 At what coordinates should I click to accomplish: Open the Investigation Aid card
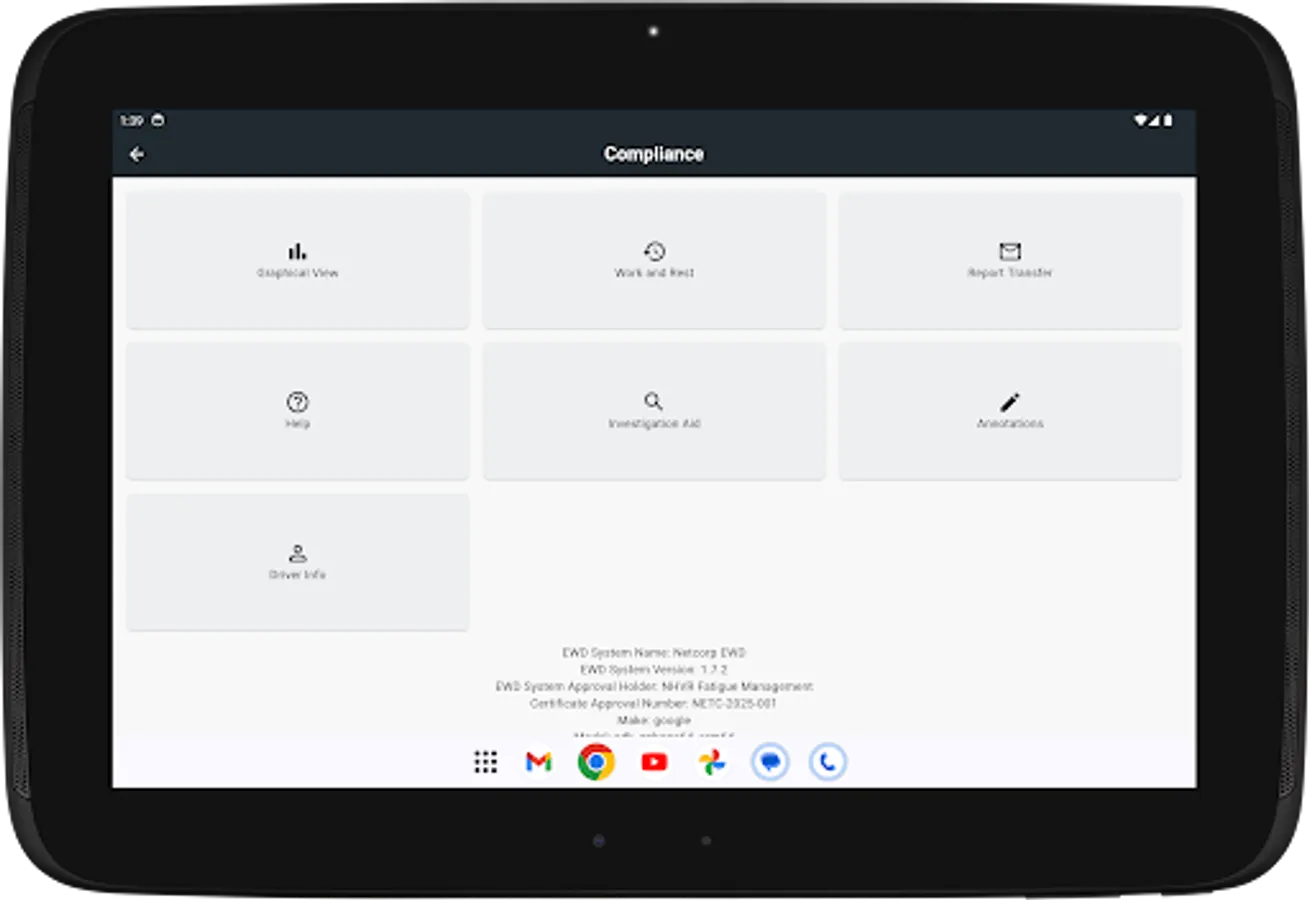point(653,411)
